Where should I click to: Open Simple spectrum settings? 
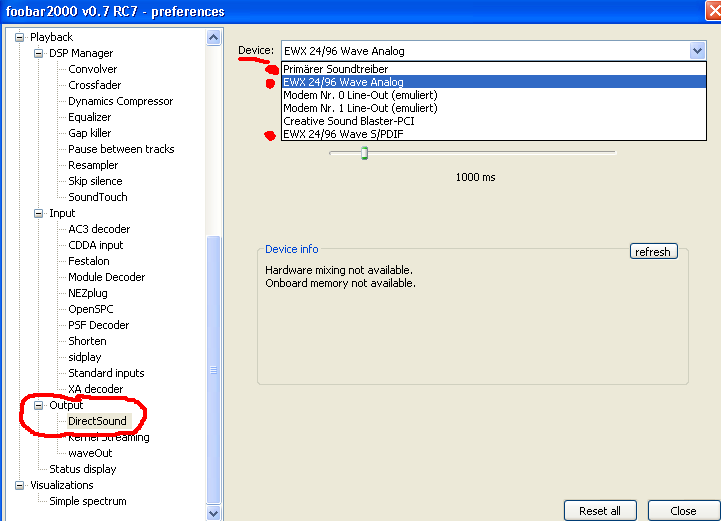pos(88,501)
